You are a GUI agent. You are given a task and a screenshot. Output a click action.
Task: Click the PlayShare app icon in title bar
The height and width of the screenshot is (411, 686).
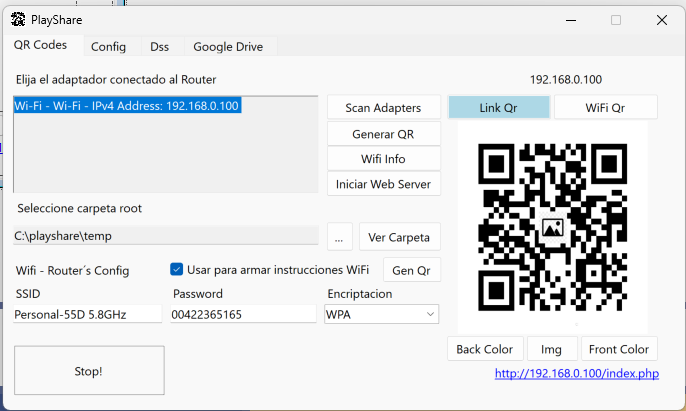click(x=18, y=20)
